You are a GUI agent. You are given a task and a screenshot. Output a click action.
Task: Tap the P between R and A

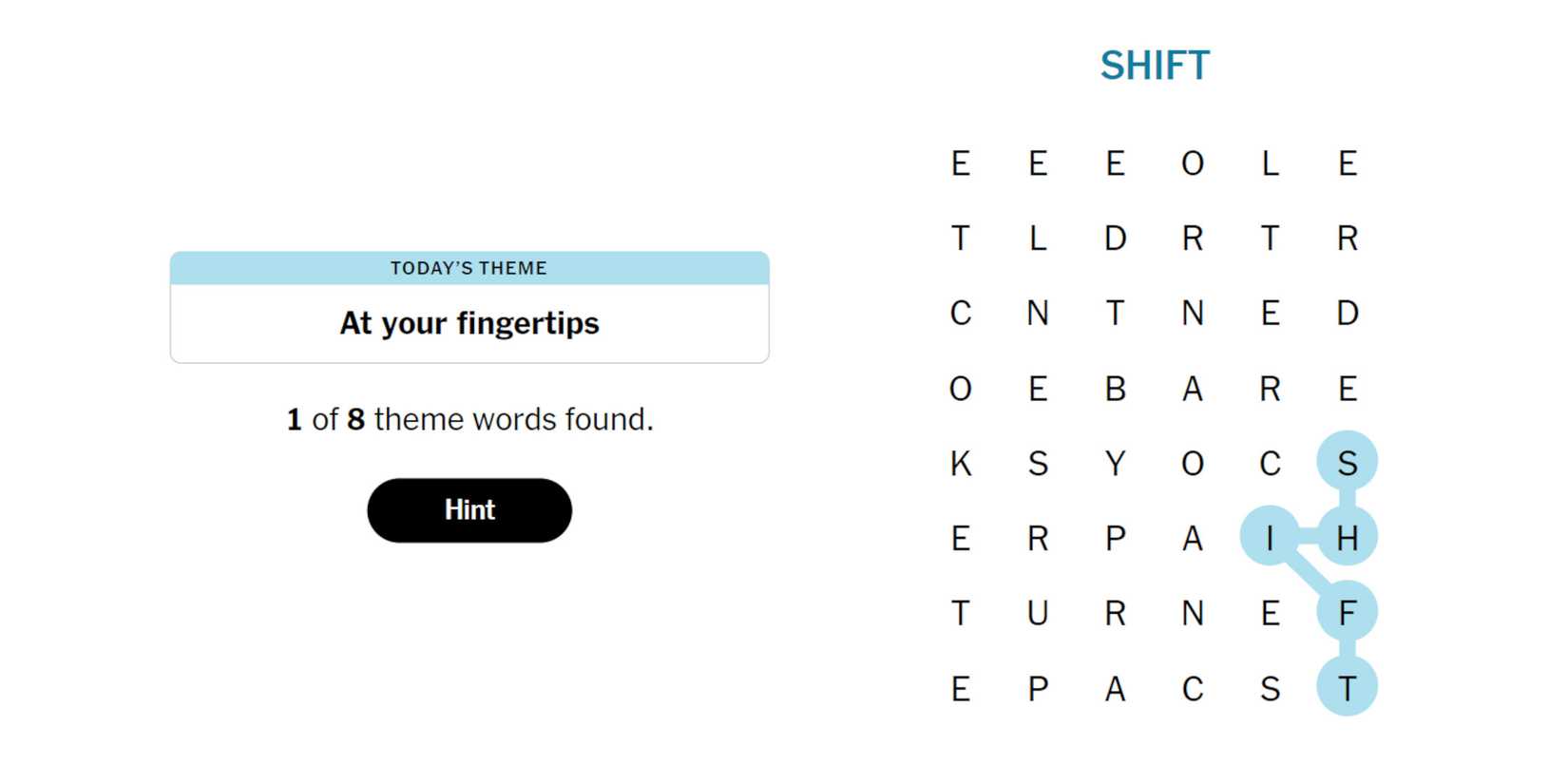(x=1116, y=539)
